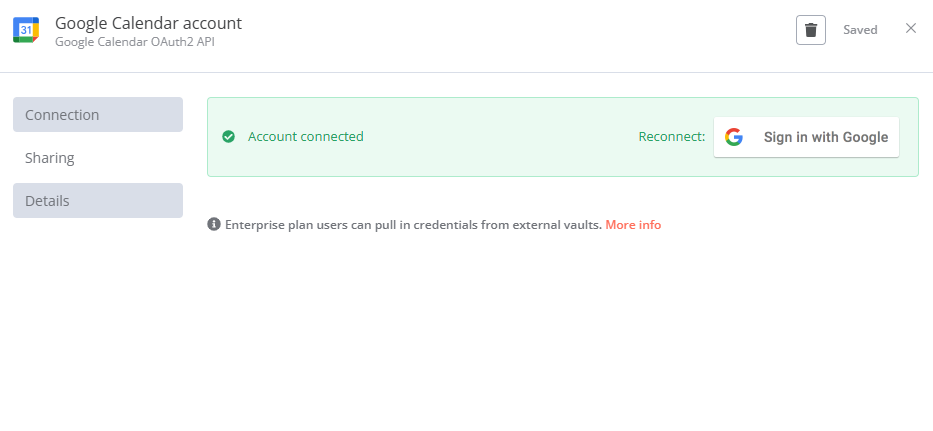Close the credential dialog with X
The image size is (933, 431).
coord(910,28)
